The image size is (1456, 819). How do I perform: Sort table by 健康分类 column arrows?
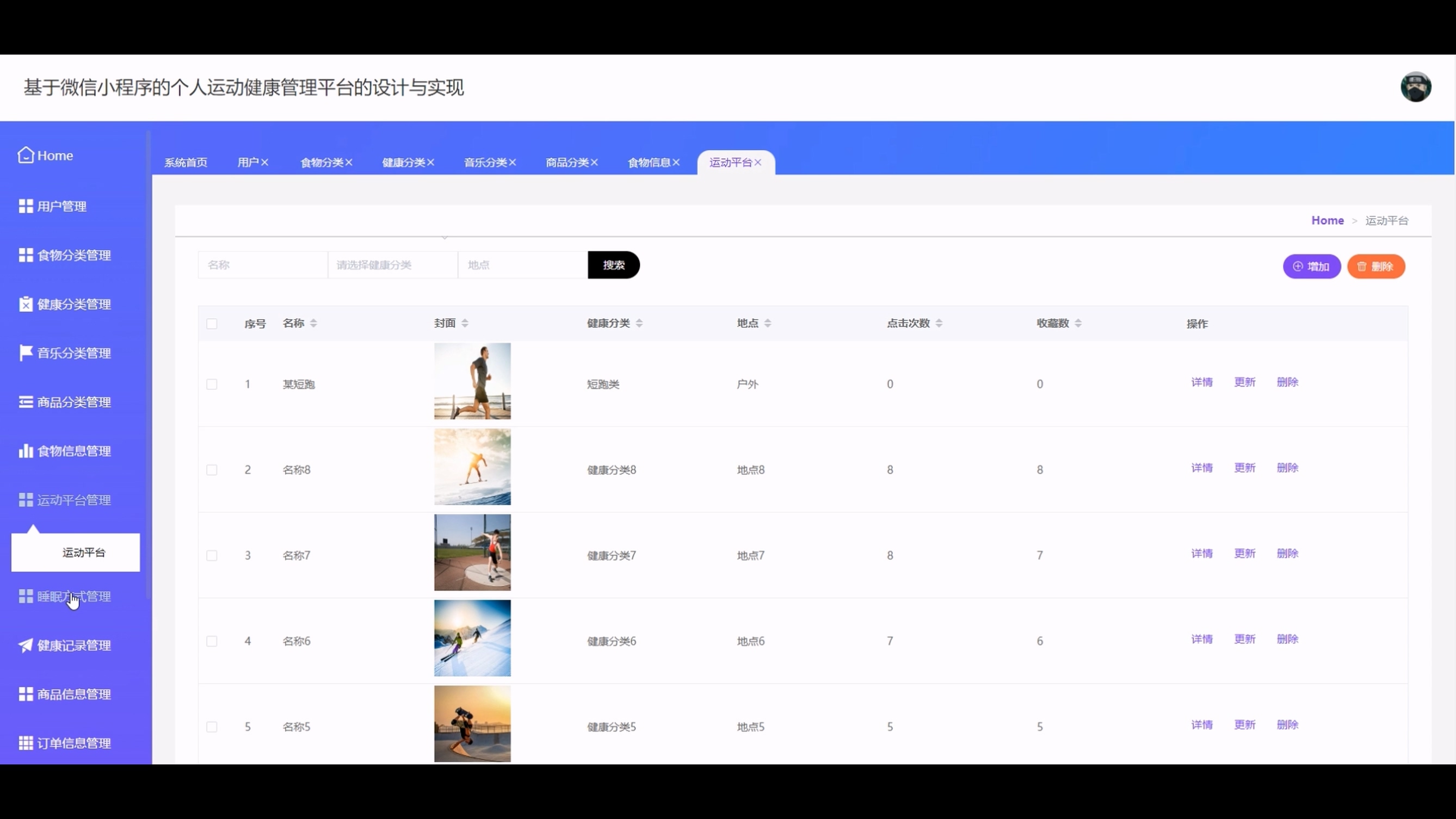tap(639, 323)
